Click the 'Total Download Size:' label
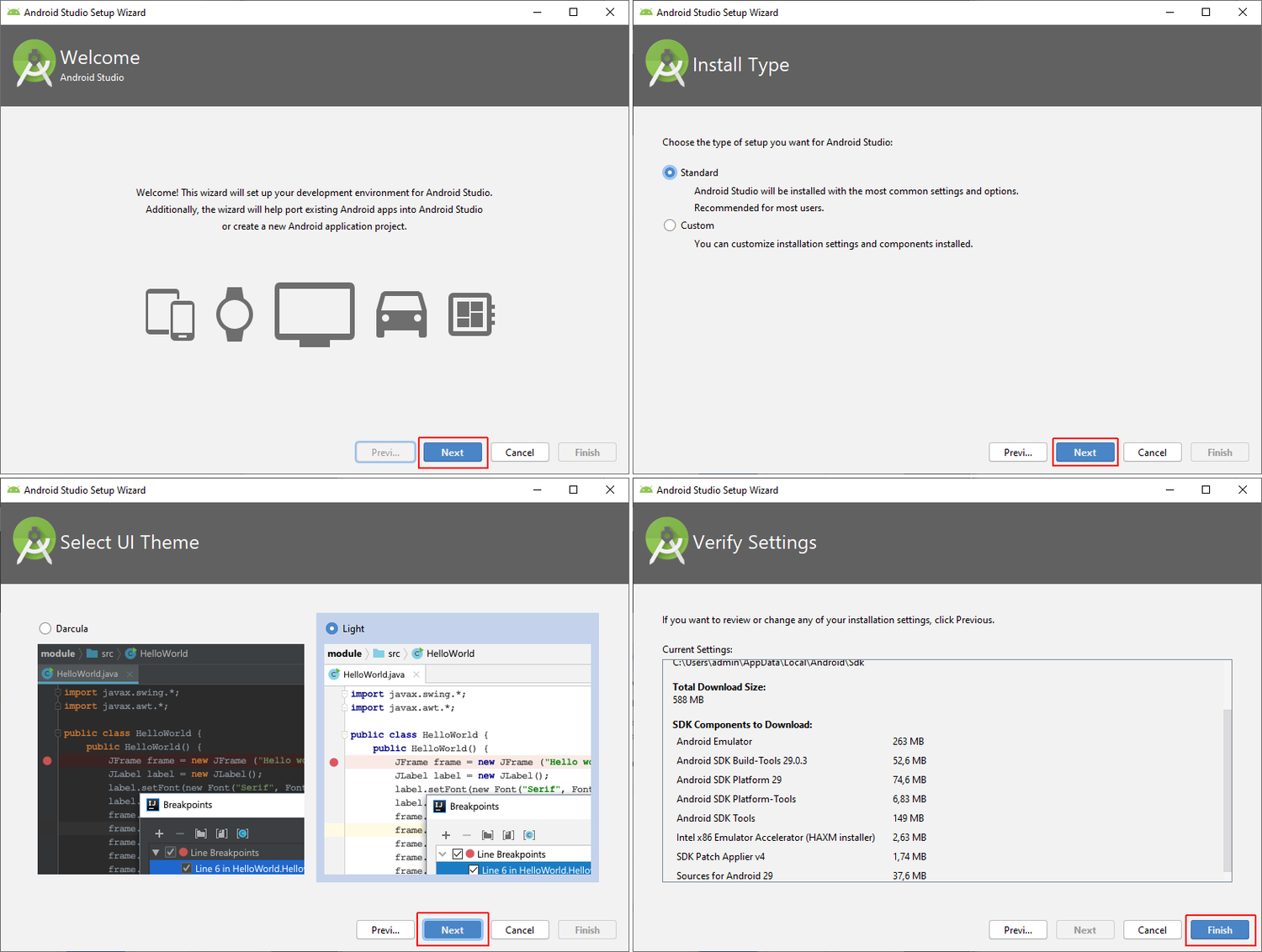Screen dimensions: 1262x952 [719, 687]
